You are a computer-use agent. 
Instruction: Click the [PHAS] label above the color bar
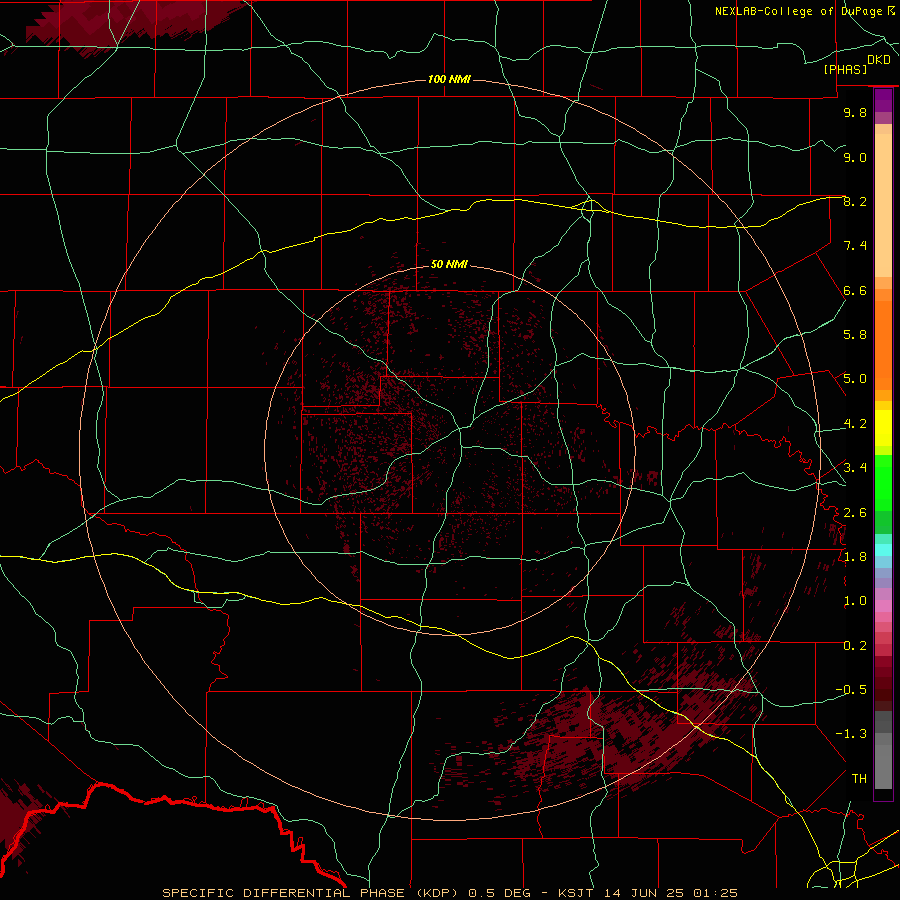tap(845, 69)
